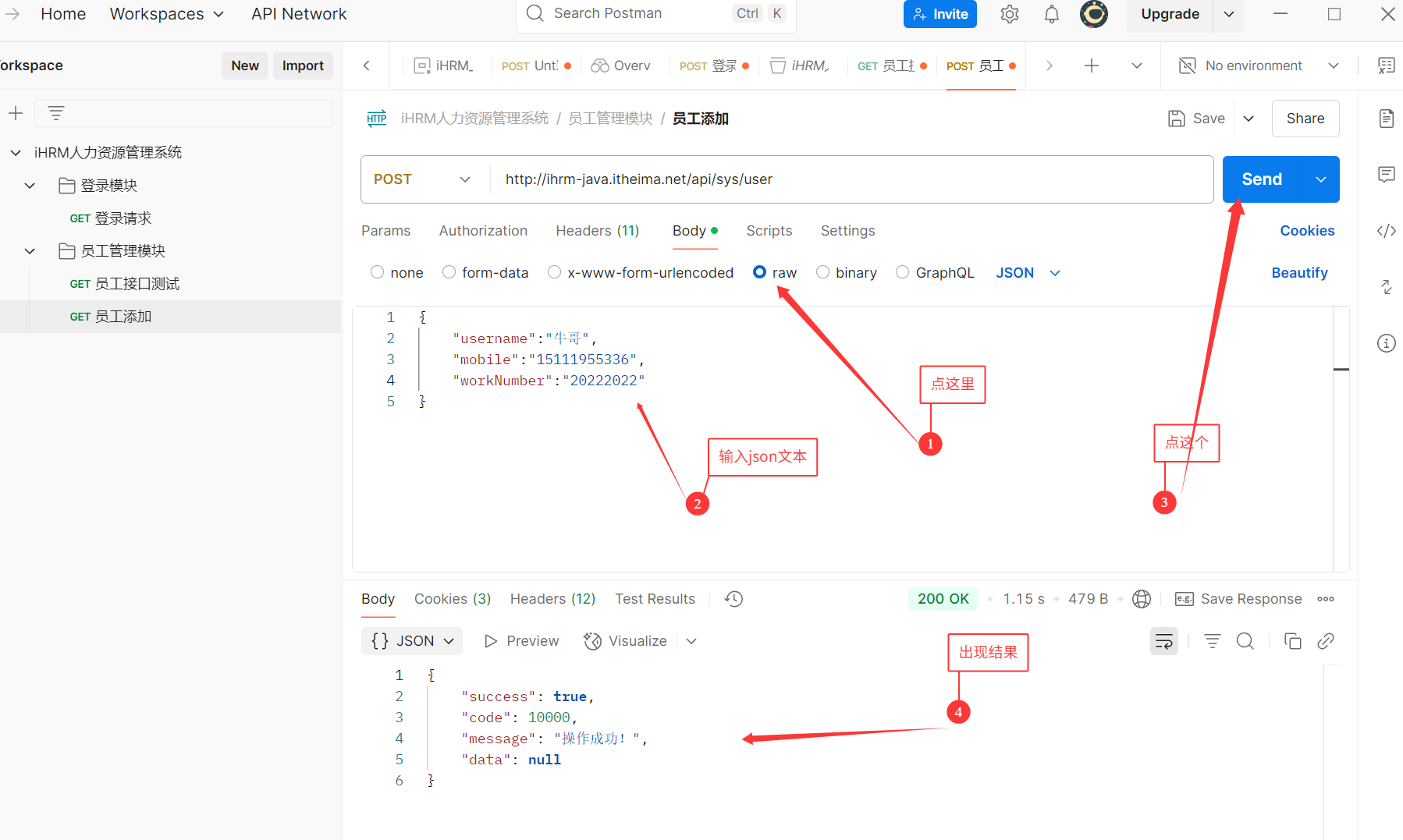Open the No environment selector

pyautogui.click(x=1259, y=66)
